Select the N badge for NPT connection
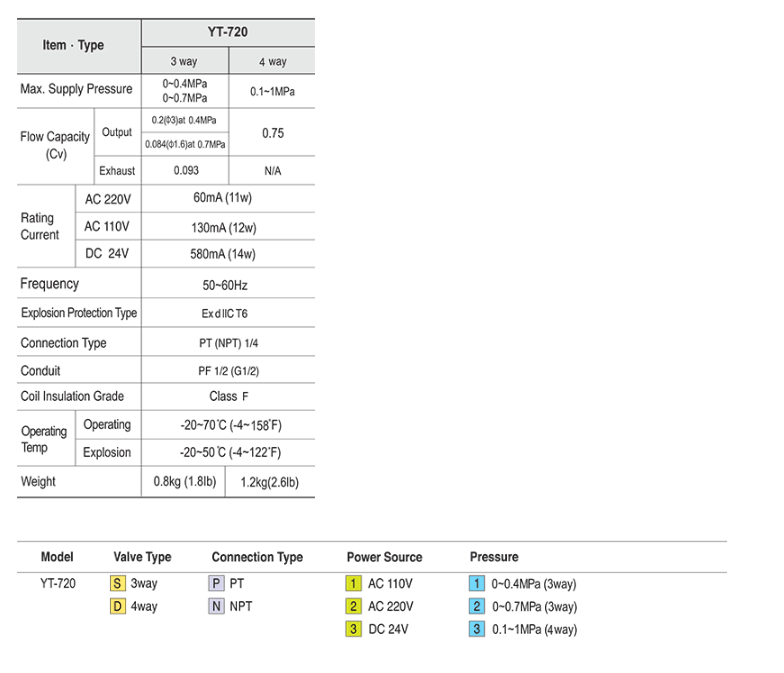The width and height of the screenshot is (784, 673). pos(216,606)
